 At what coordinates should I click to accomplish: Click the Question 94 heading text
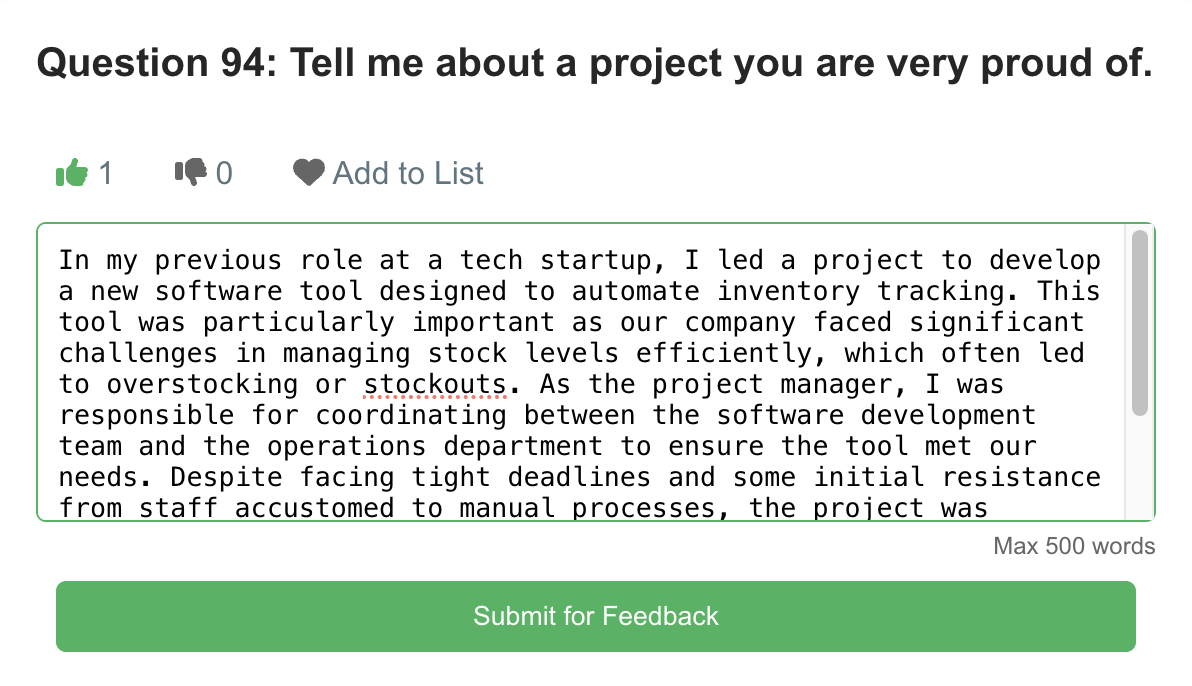pyautogui.click(x=594, y=62)
